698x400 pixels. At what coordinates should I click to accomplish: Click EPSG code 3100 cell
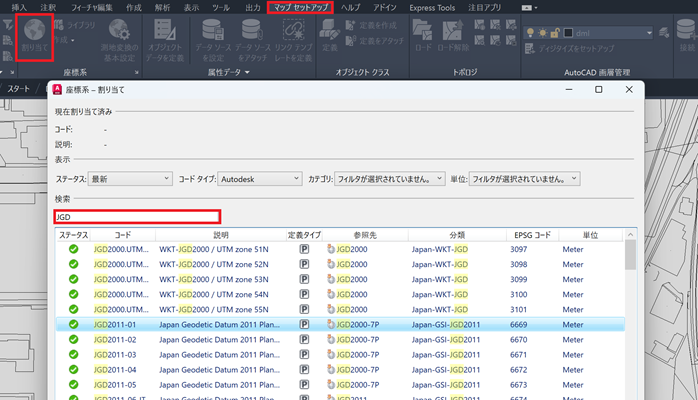point(519,294)
